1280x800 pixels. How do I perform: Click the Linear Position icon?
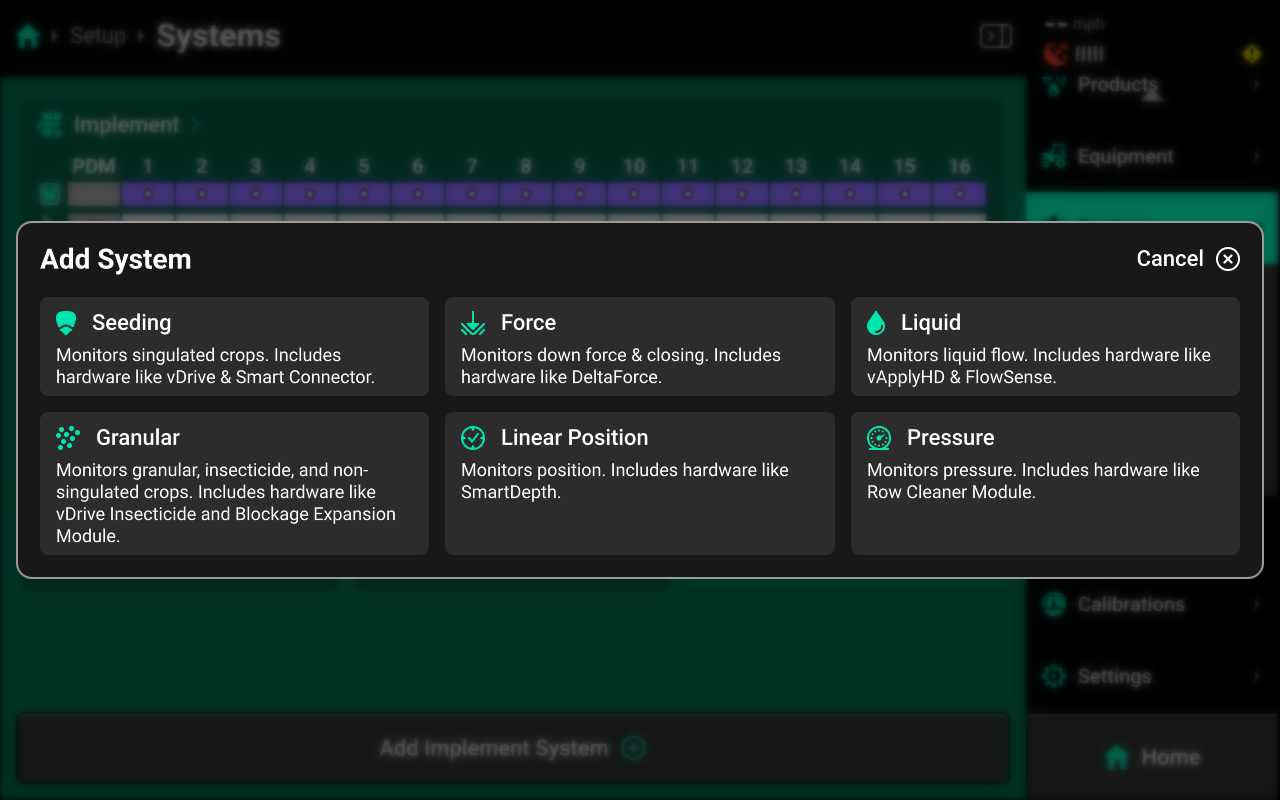pyautogui.click(x=473, y=438)
